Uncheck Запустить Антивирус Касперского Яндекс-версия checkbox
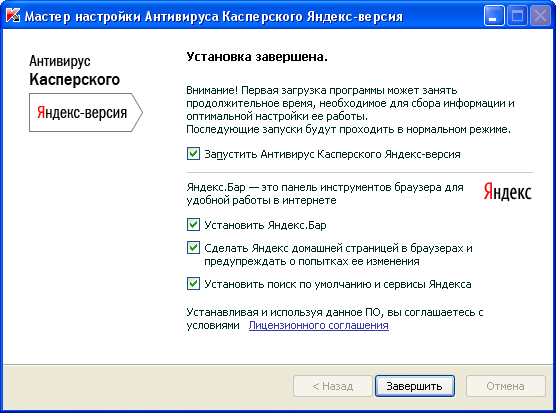This screenshot has height=413, width=556. point(193,154)
